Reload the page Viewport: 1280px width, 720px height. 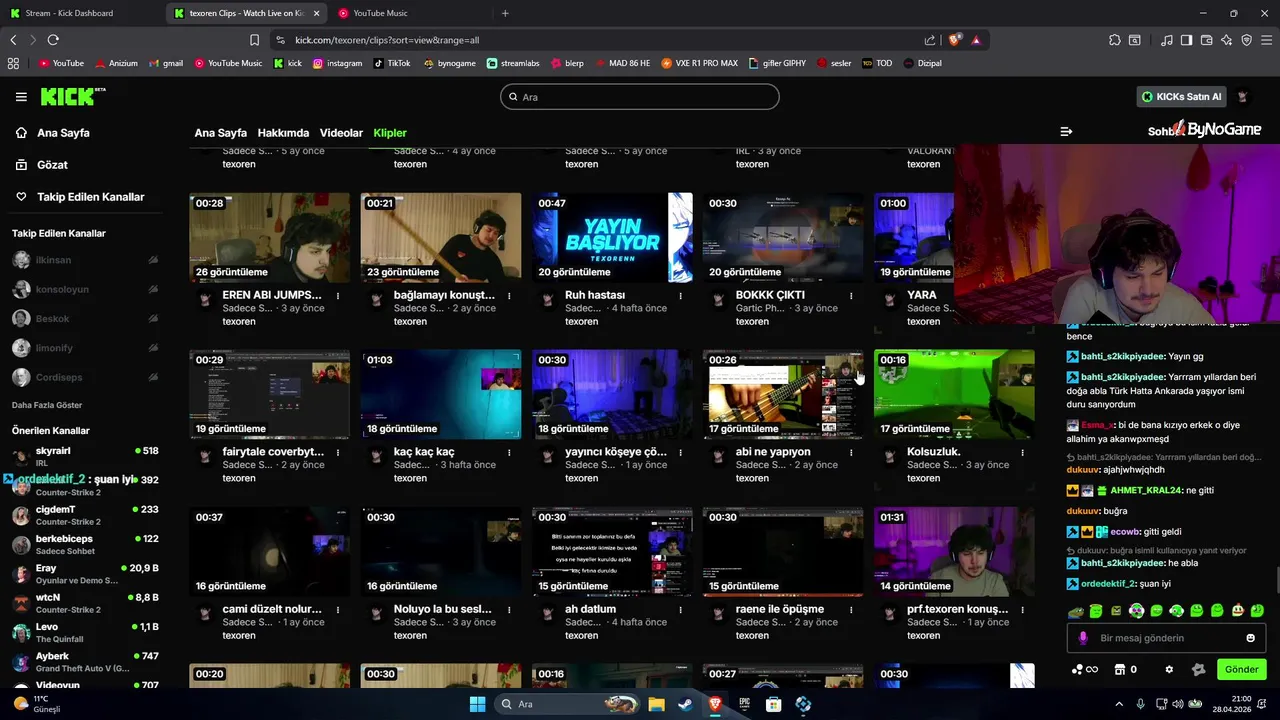point(53,40)
